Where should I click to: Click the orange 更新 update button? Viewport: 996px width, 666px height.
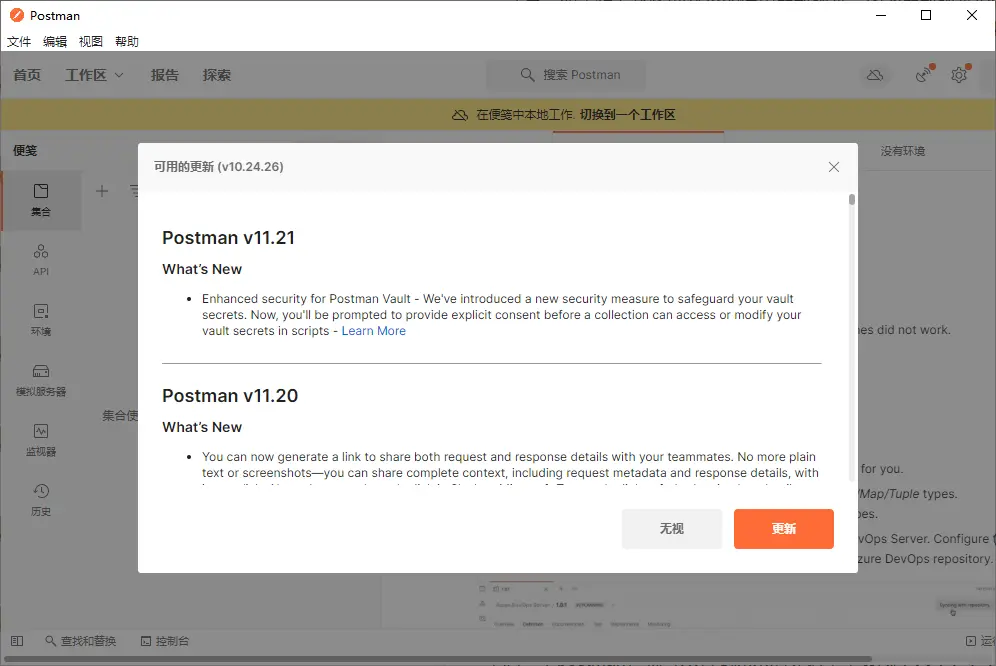click(x=783, y=529)
